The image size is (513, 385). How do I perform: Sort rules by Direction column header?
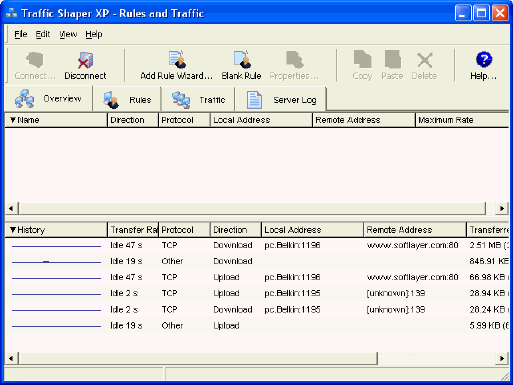click(x=133, y=120)
